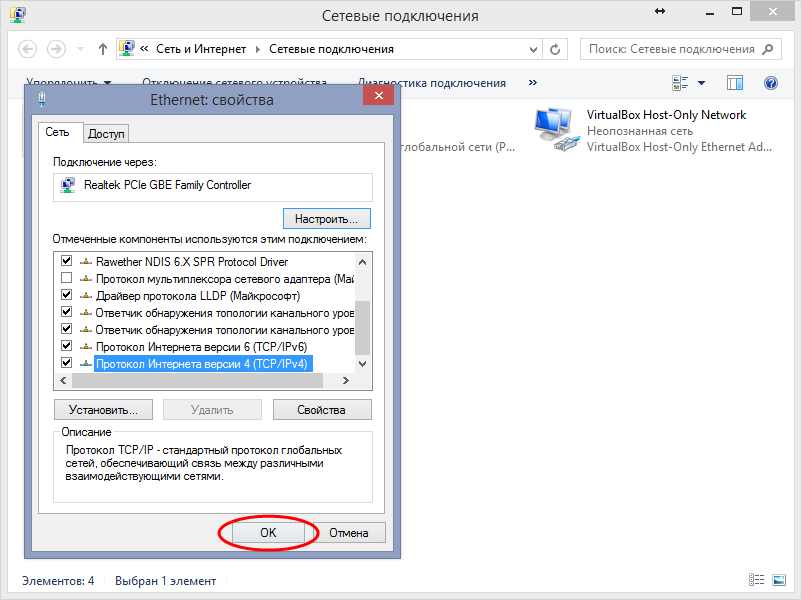Select Протокол мультиплексора сетевого адаптера row
The width and height of the screenshot is (802, 600).
(225, 279)
